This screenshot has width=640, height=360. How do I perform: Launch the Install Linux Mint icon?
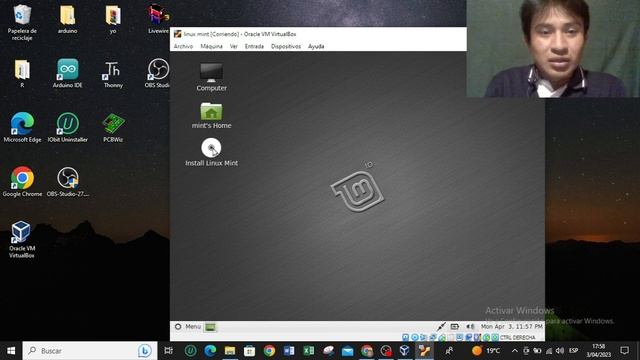211,152
